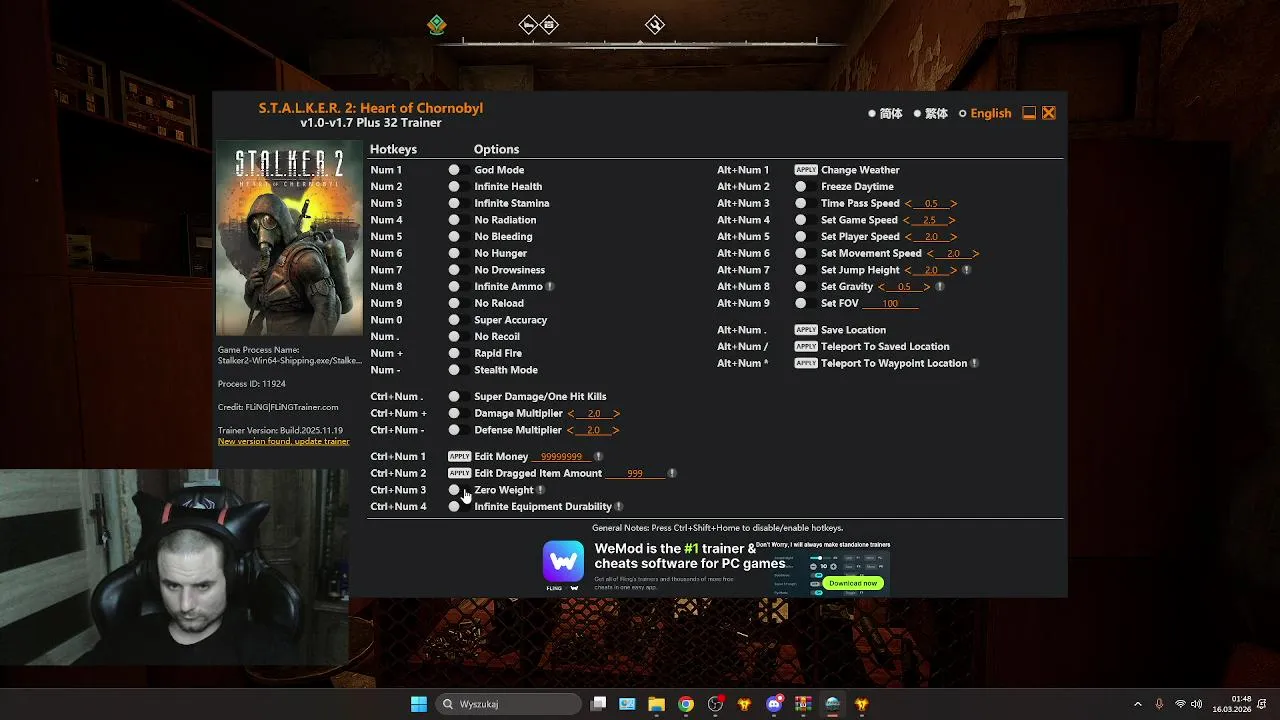Open Teleport To Waypoint info icon
The image size is (1280, 720).
(x=975, y=364)
